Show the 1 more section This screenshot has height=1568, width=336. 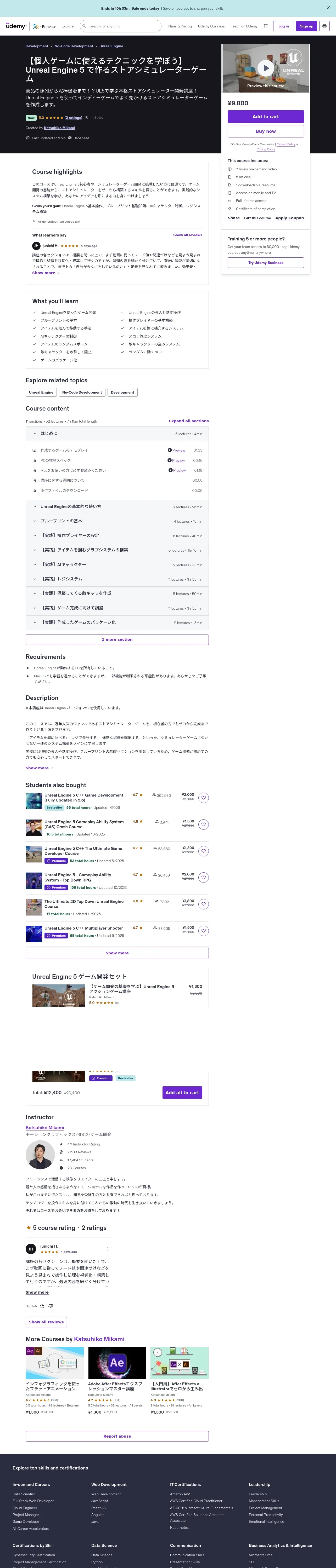click(117, 640)
